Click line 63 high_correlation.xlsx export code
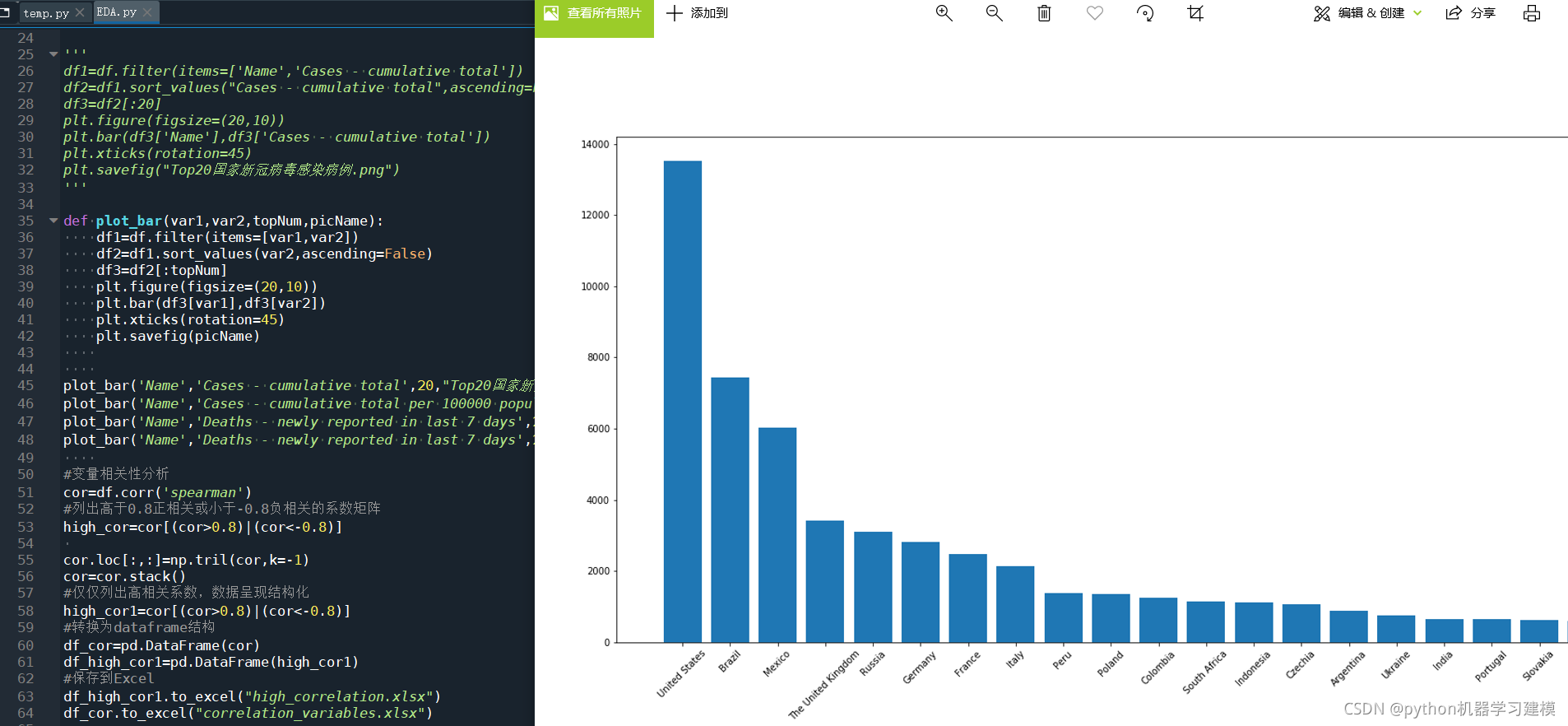 click(252, 696)
